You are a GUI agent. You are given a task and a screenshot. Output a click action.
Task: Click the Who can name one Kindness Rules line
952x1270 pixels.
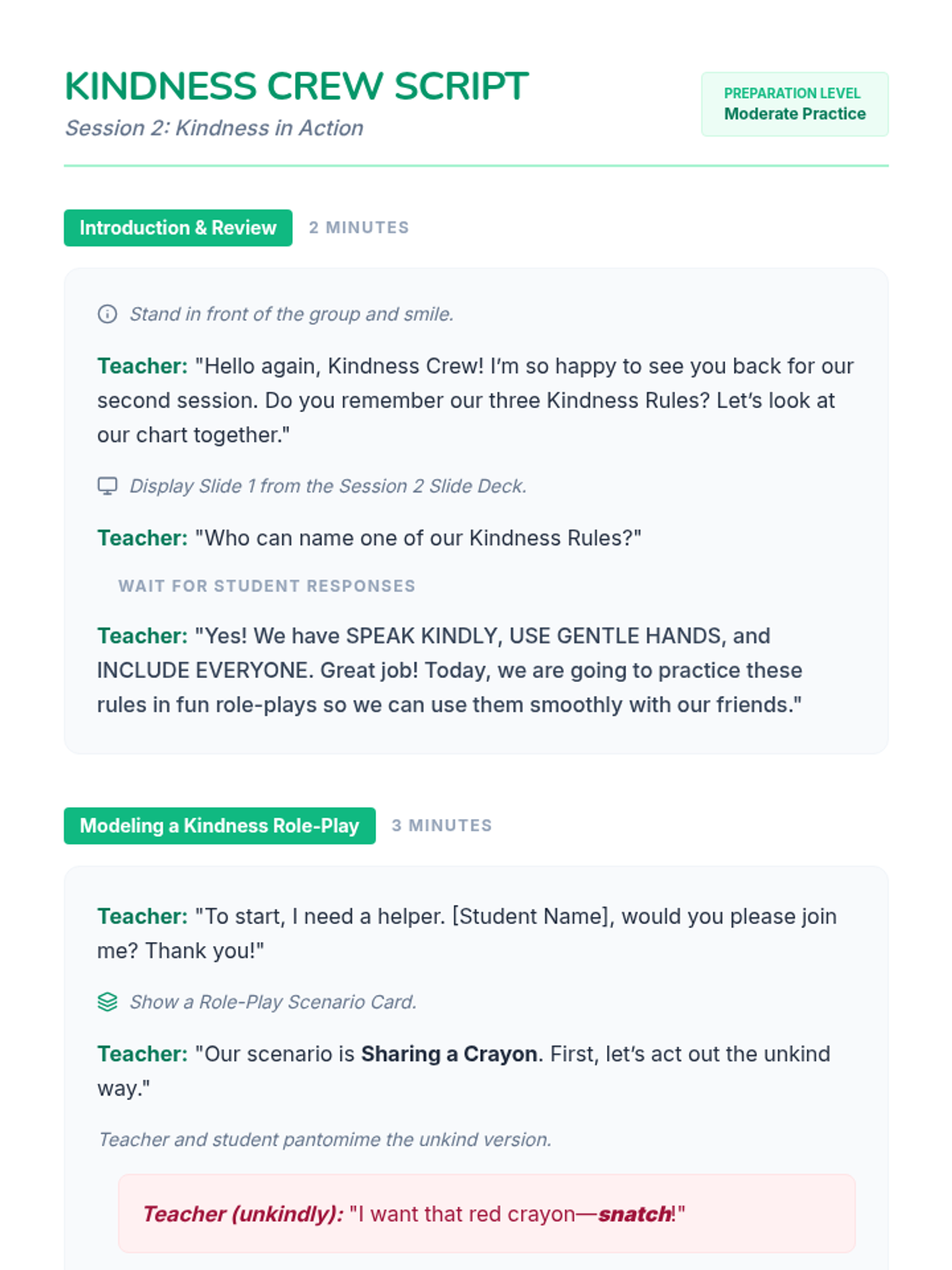pyautogui.click(x=422, y=538)
